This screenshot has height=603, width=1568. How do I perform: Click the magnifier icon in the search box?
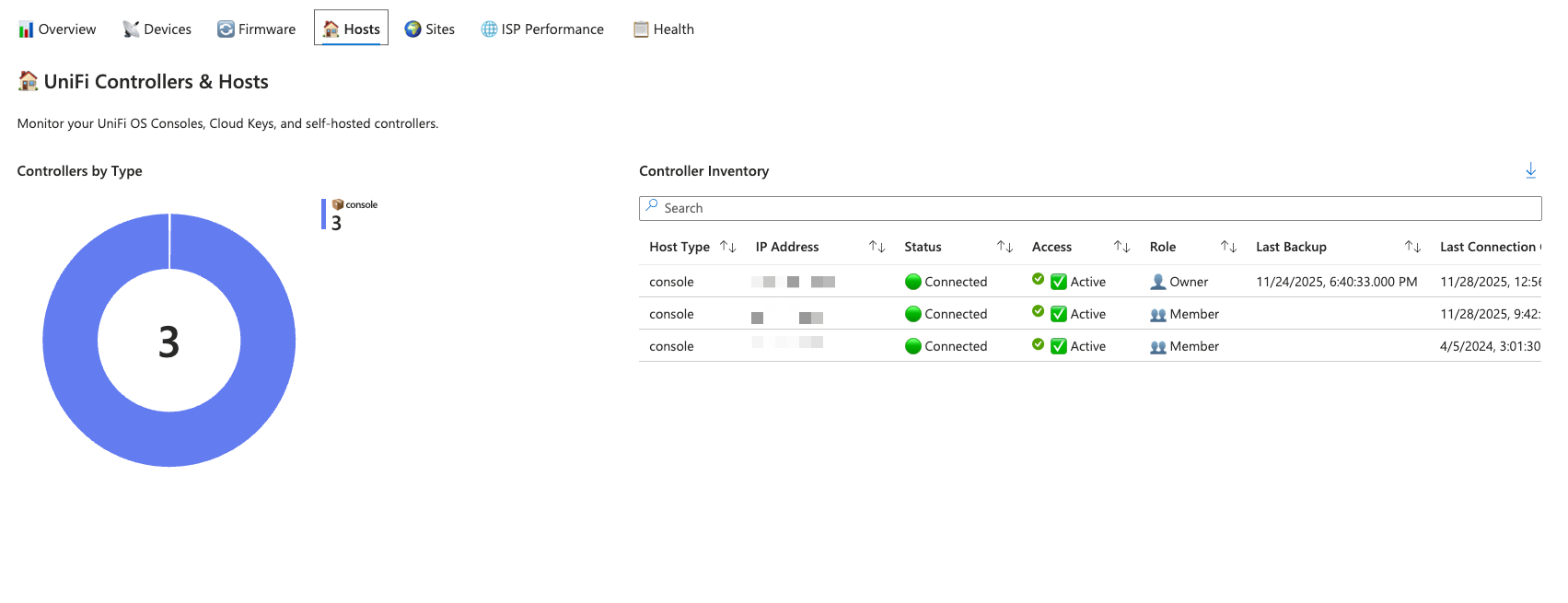tap(652, 206)
